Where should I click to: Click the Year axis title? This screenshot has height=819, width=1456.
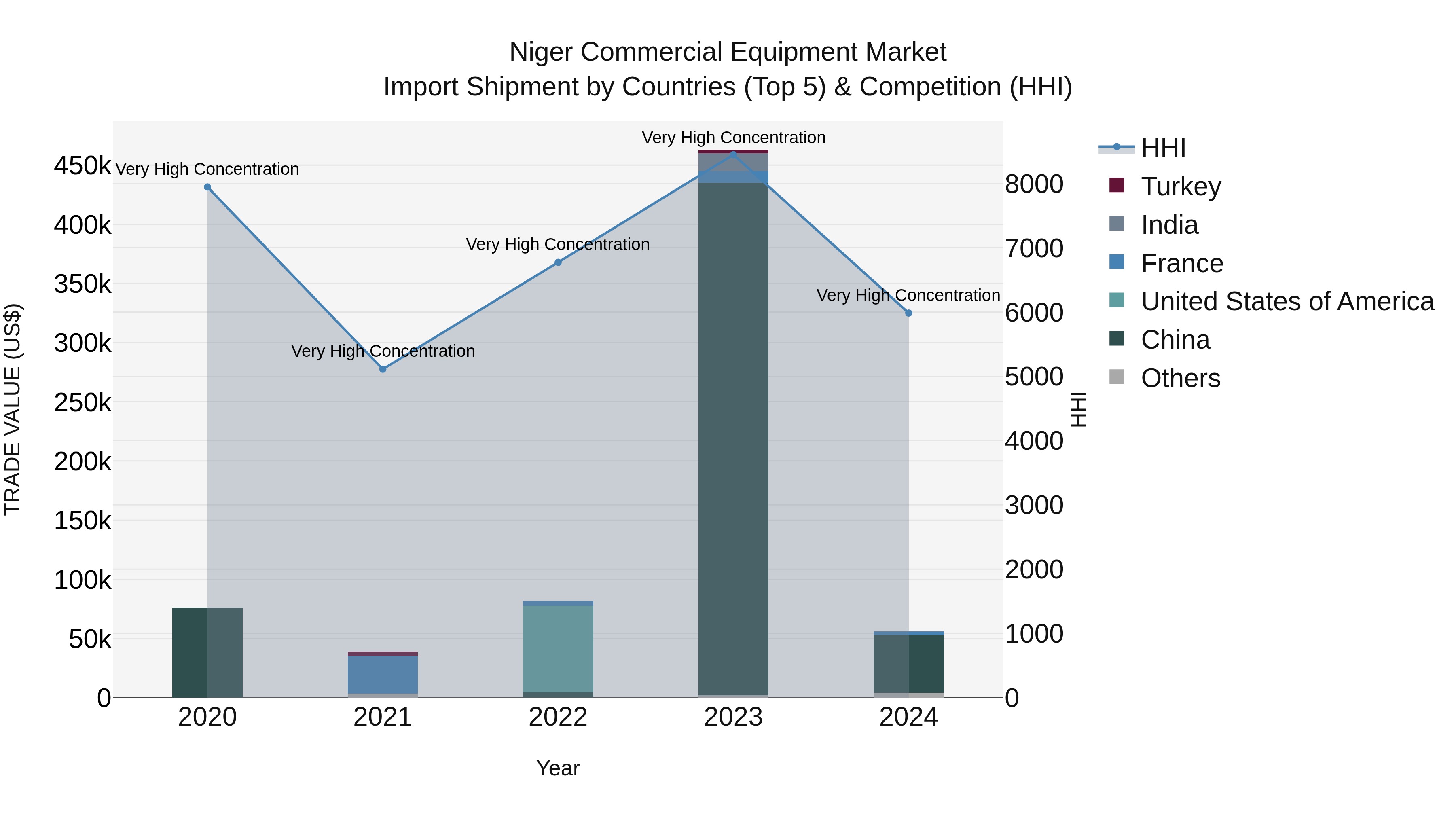[x=558, y=768]
